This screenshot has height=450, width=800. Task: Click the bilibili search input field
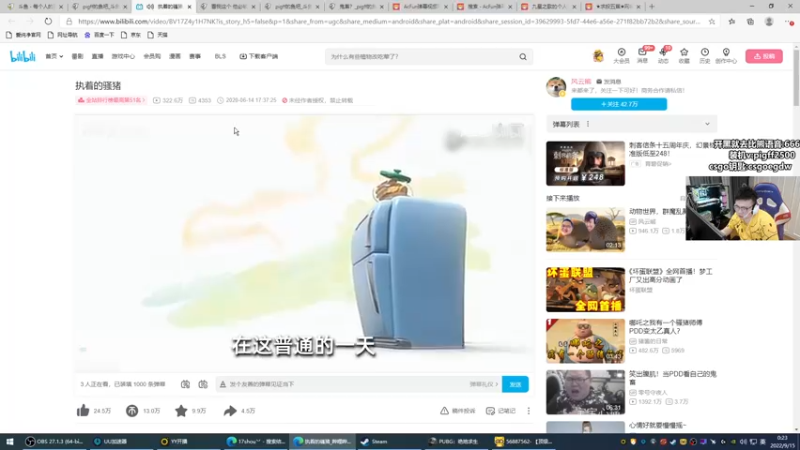click(421, 57)
